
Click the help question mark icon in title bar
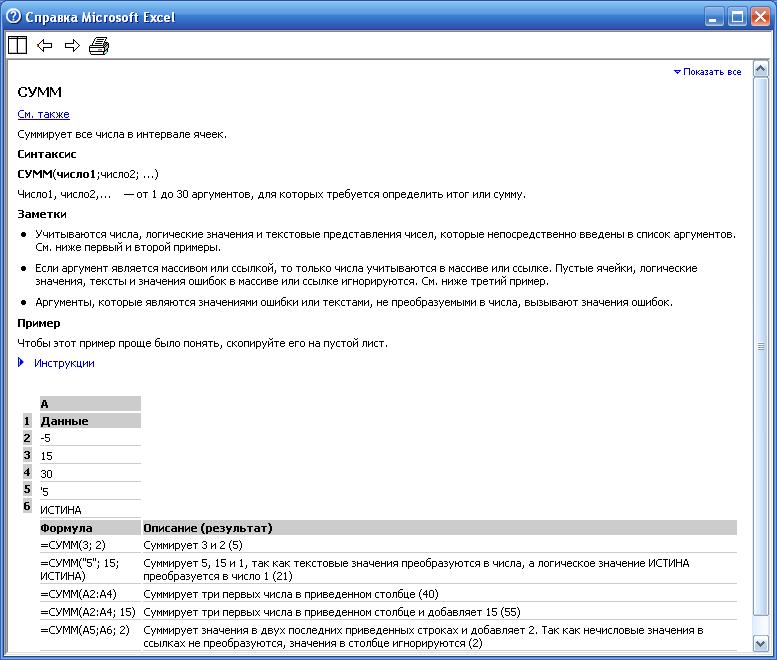click(13, 16)
